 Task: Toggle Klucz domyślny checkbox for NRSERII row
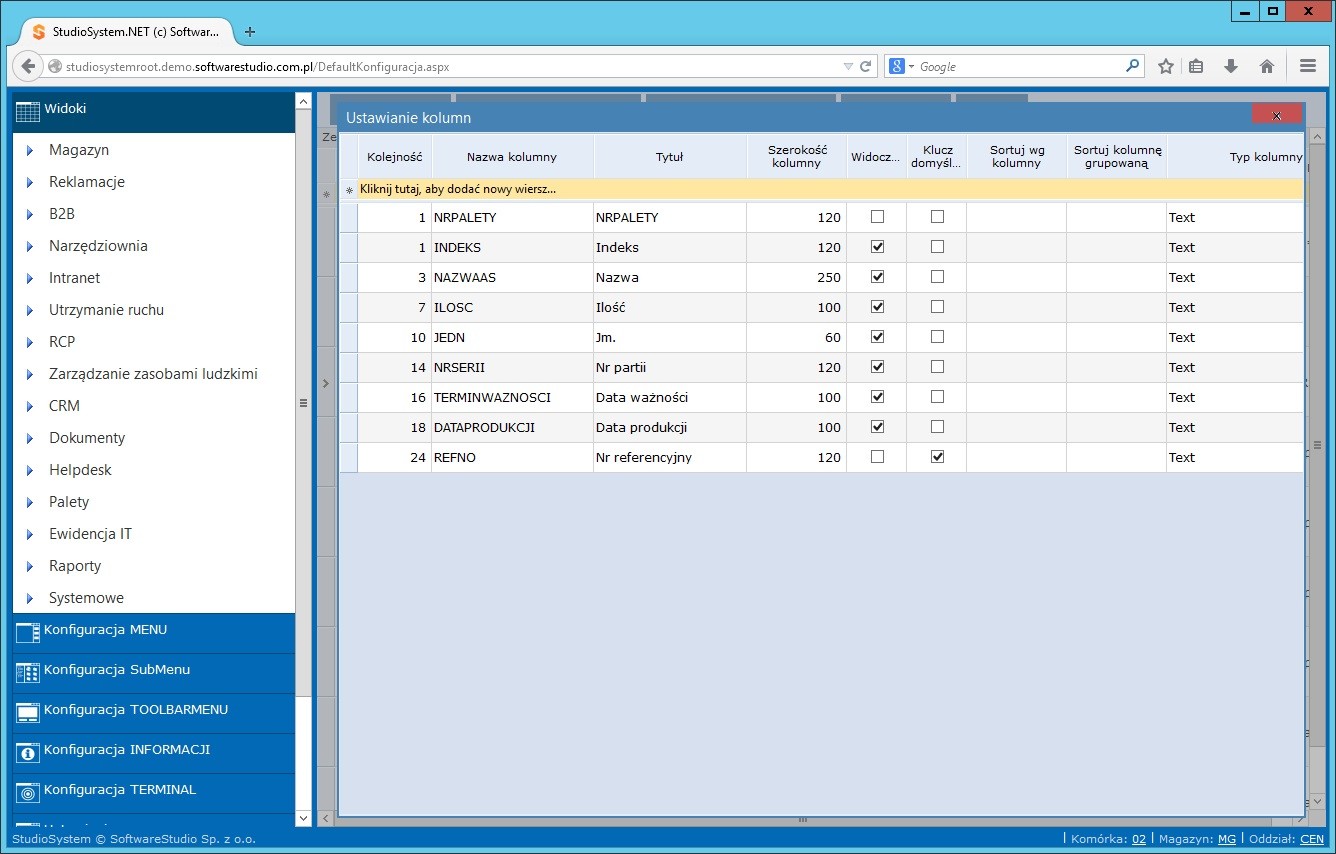point(937,367)
